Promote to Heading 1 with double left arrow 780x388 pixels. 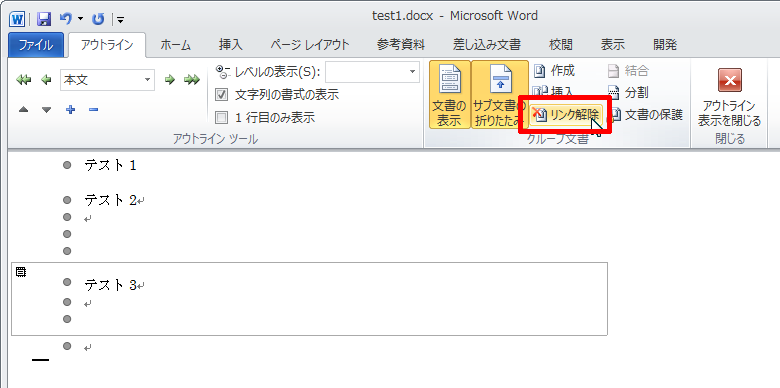tap(23, 80)
